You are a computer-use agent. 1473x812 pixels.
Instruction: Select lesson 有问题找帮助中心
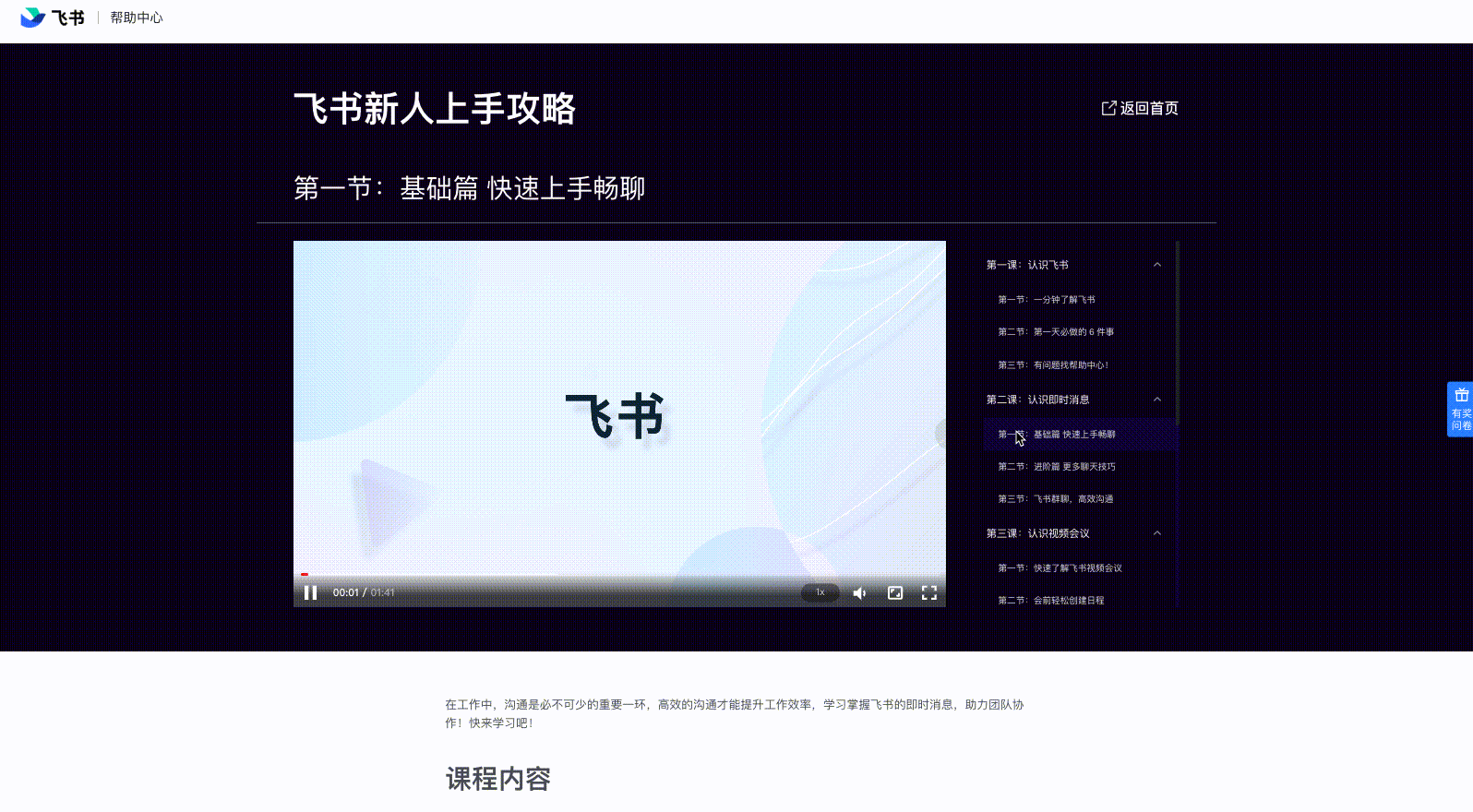pyautogui.click(x=1053, y=365)
